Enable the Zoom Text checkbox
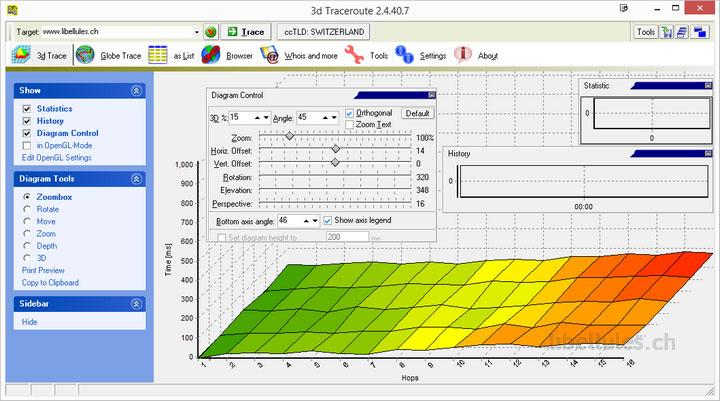This screenshot has width=720, height=401. pos(349,124)
